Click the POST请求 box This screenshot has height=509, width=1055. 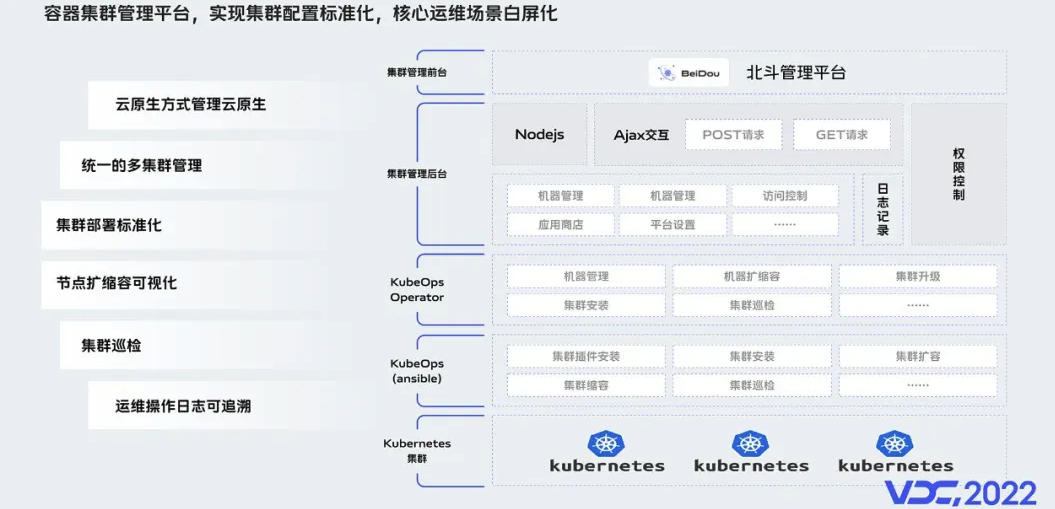(x=733, y=134)
